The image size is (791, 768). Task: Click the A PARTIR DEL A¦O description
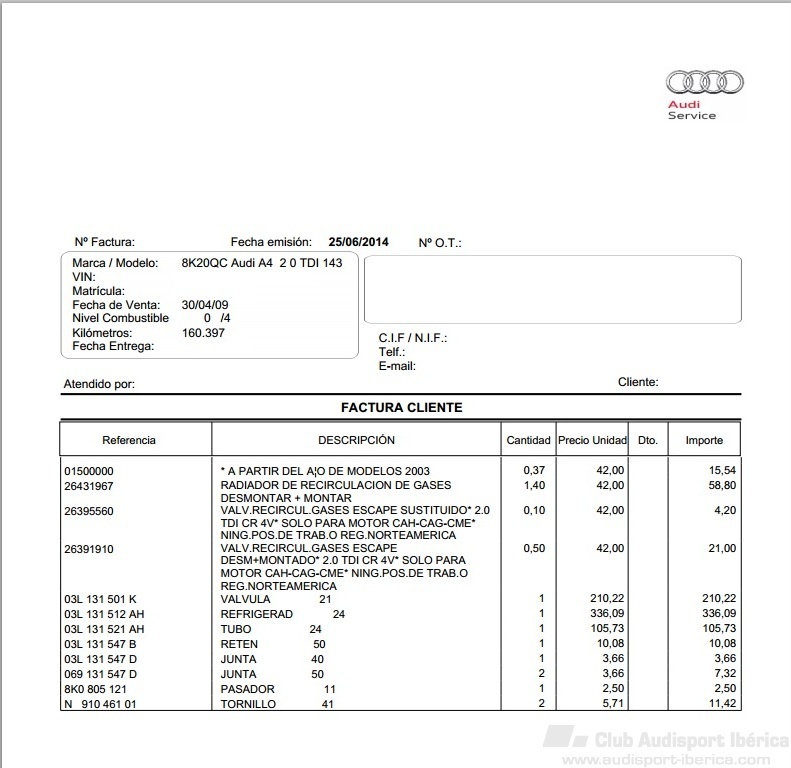coord(325,471)
